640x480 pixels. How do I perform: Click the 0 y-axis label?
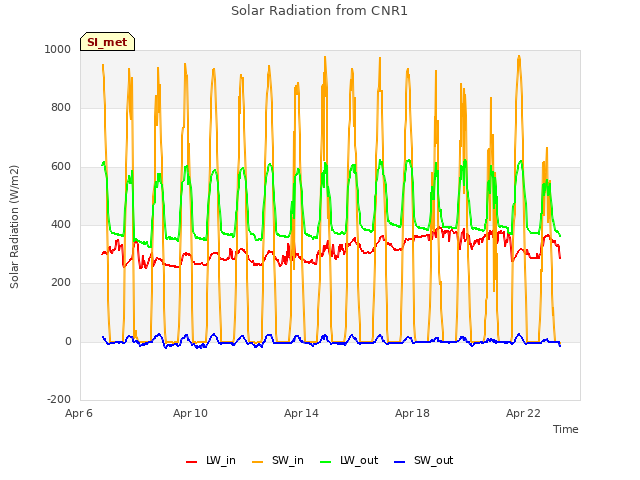[x=68, y=342]
